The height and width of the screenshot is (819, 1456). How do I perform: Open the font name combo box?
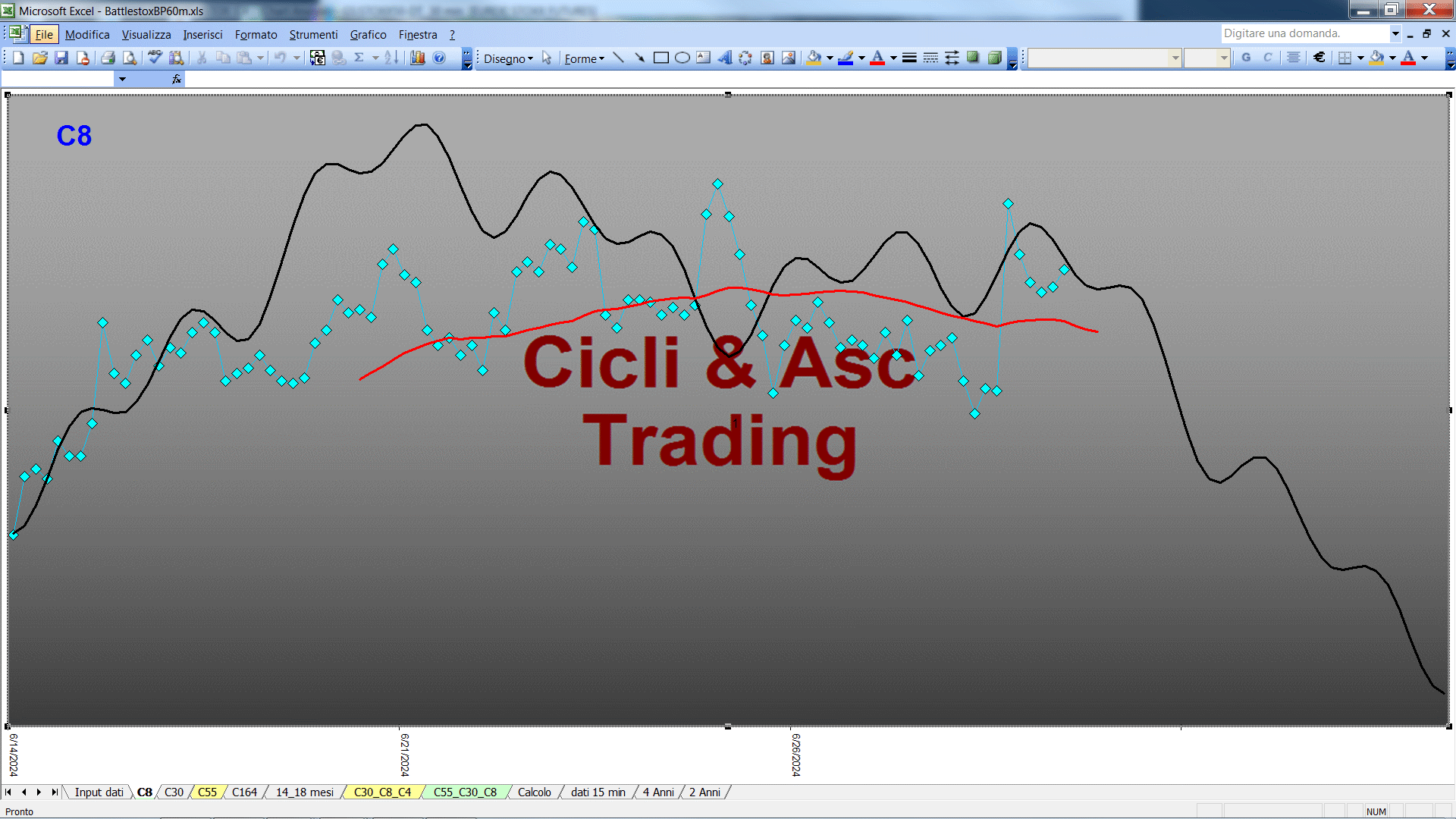click(x=1105, y=58)
